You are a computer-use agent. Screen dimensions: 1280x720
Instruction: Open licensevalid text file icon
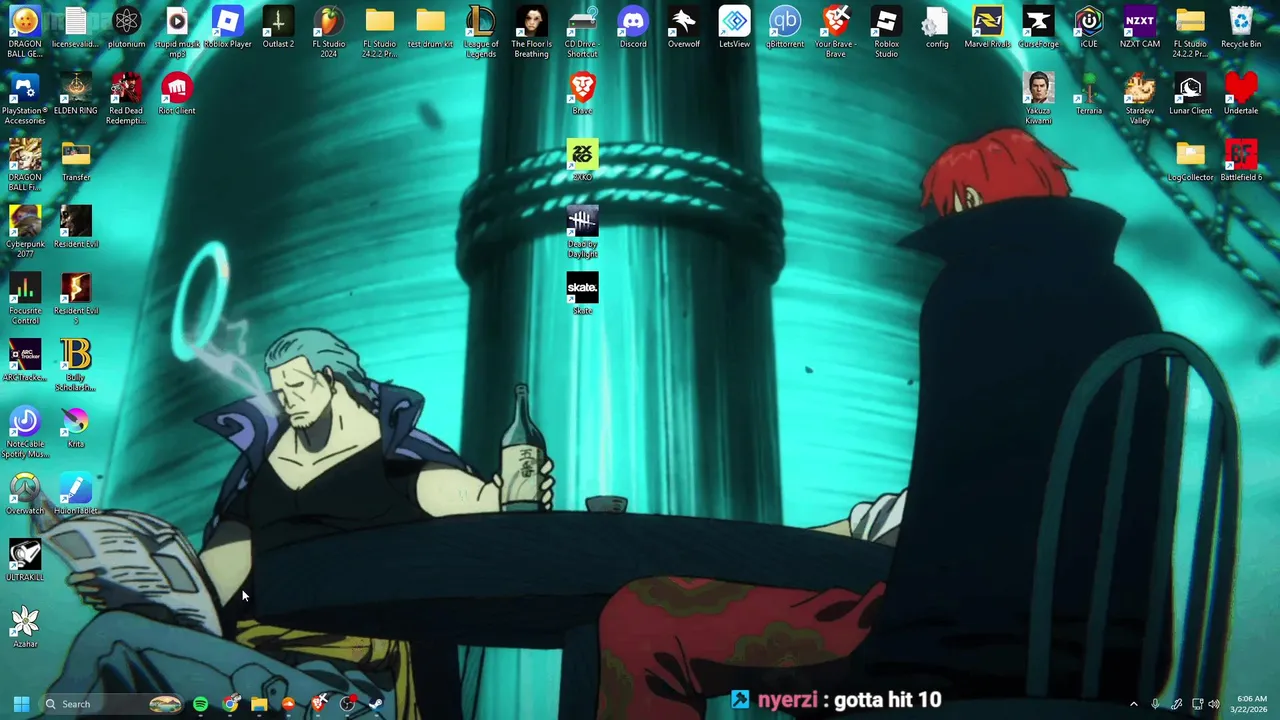point(76,28)
